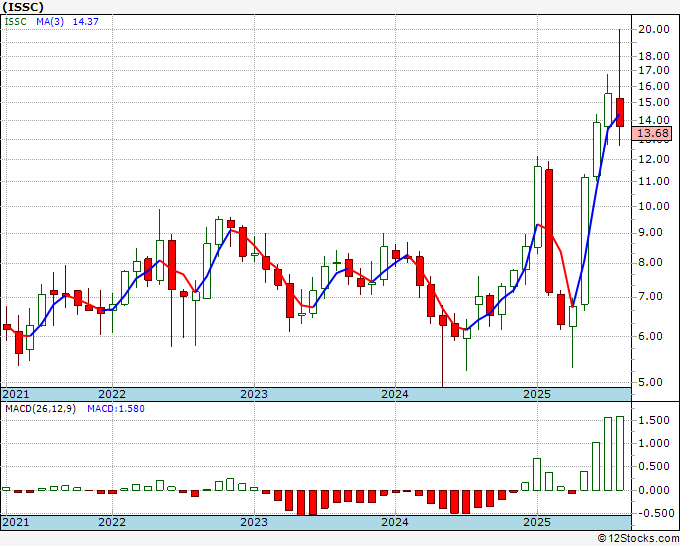This screenshot has width=680, height=546.
Task: Click the 7.00 price axis label
Action: click(x=650, y=297)
